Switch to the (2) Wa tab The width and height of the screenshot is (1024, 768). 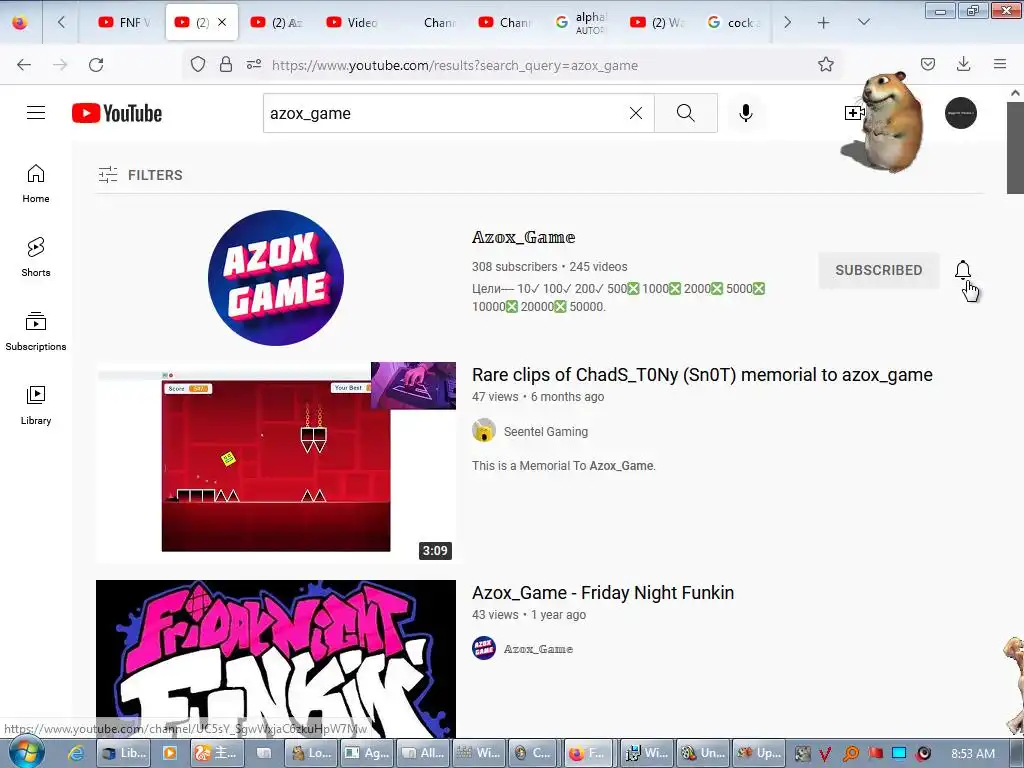[656, 22]
